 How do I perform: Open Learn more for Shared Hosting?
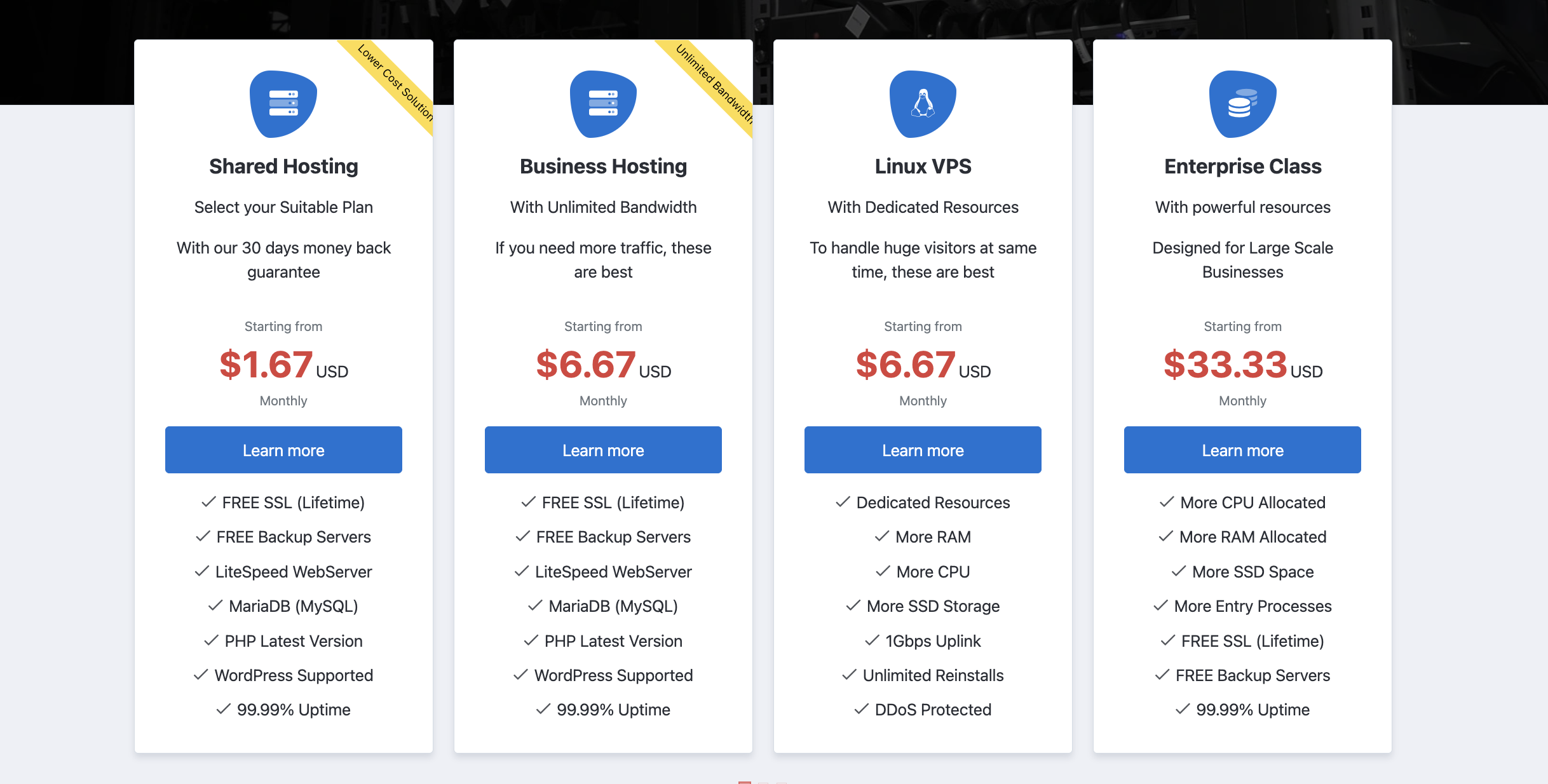pyautogui.click(x=283, y=450)
